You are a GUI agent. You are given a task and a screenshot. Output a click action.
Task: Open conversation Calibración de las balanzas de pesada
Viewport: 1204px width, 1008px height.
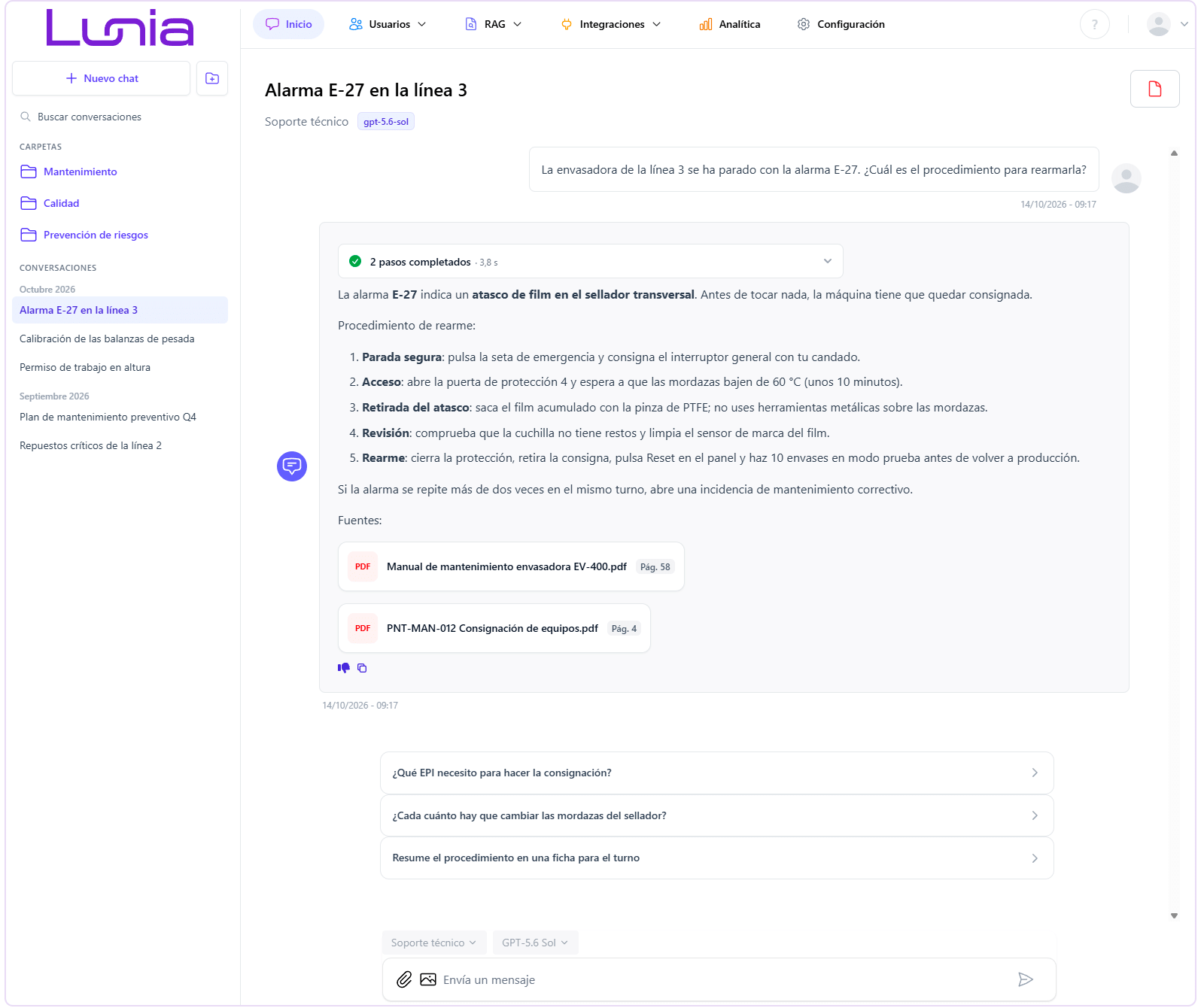click(x=120, y=339)
